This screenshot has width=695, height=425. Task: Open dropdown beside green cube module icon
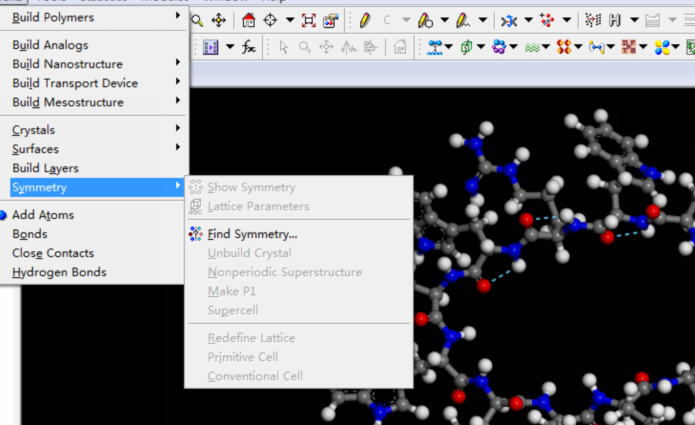click(x=481, y=47)
